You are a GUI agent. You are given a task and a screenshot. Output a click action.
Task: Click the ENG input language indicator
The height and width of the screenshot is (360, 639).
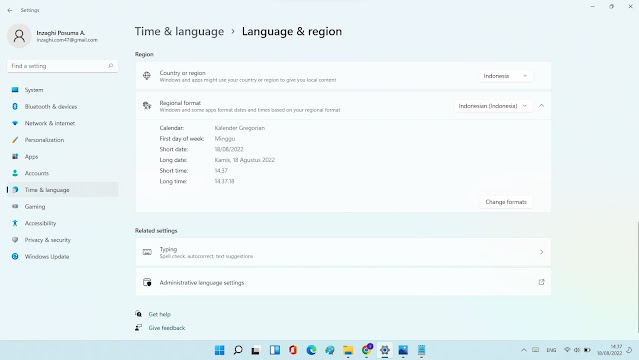(x=551, y=350)
